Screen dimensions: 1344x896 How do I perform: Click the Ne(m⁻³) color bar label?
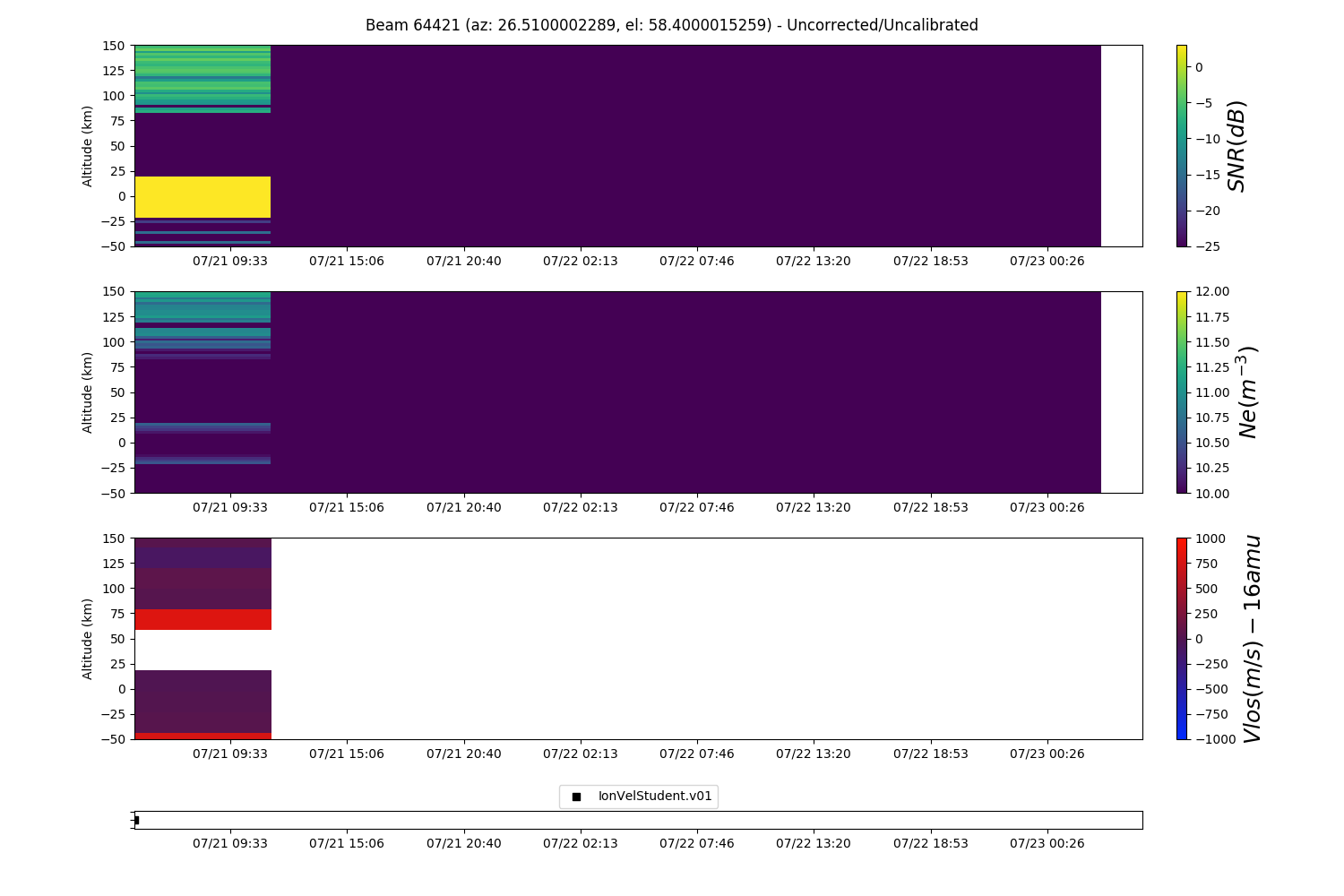click(1247, 392)
